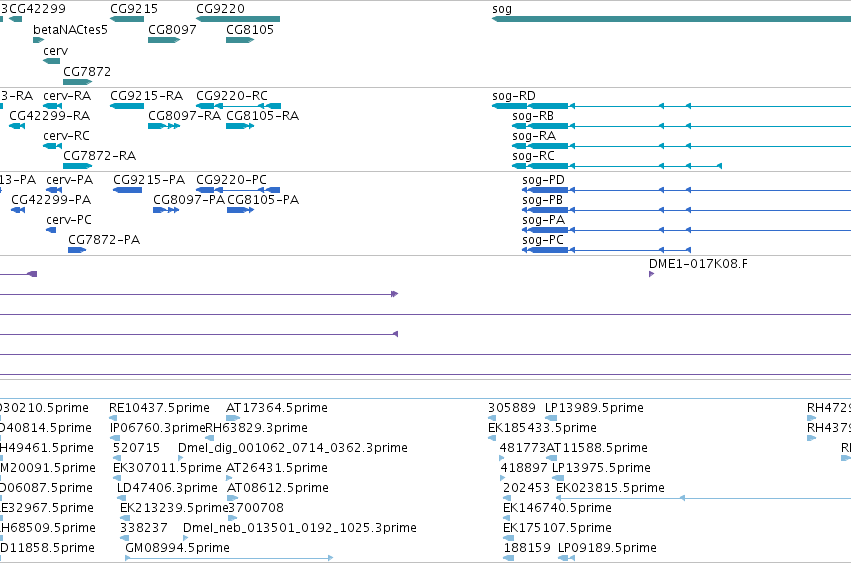Viewport: 851px width, 563px height.
Task: Select the CG9220 gene label
Action: [220, 9]
